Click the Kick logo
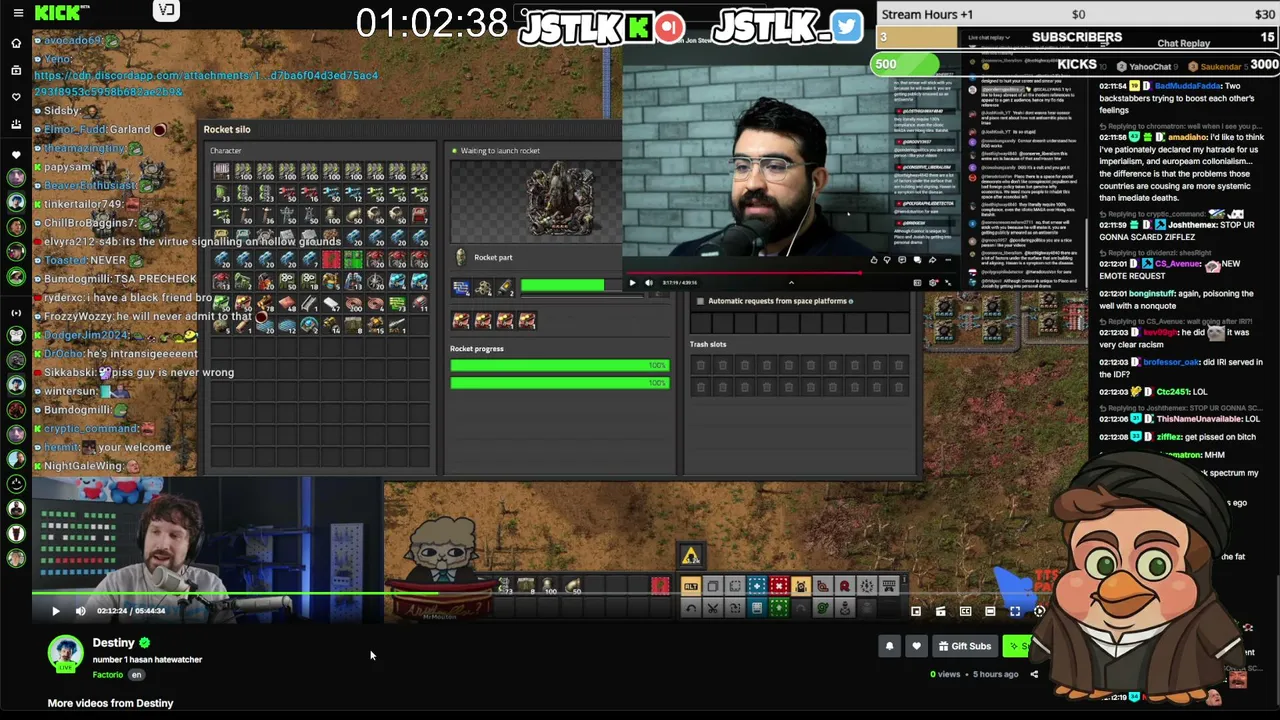The width and height of the screenshot is (1280, 720). pos(62,13)
